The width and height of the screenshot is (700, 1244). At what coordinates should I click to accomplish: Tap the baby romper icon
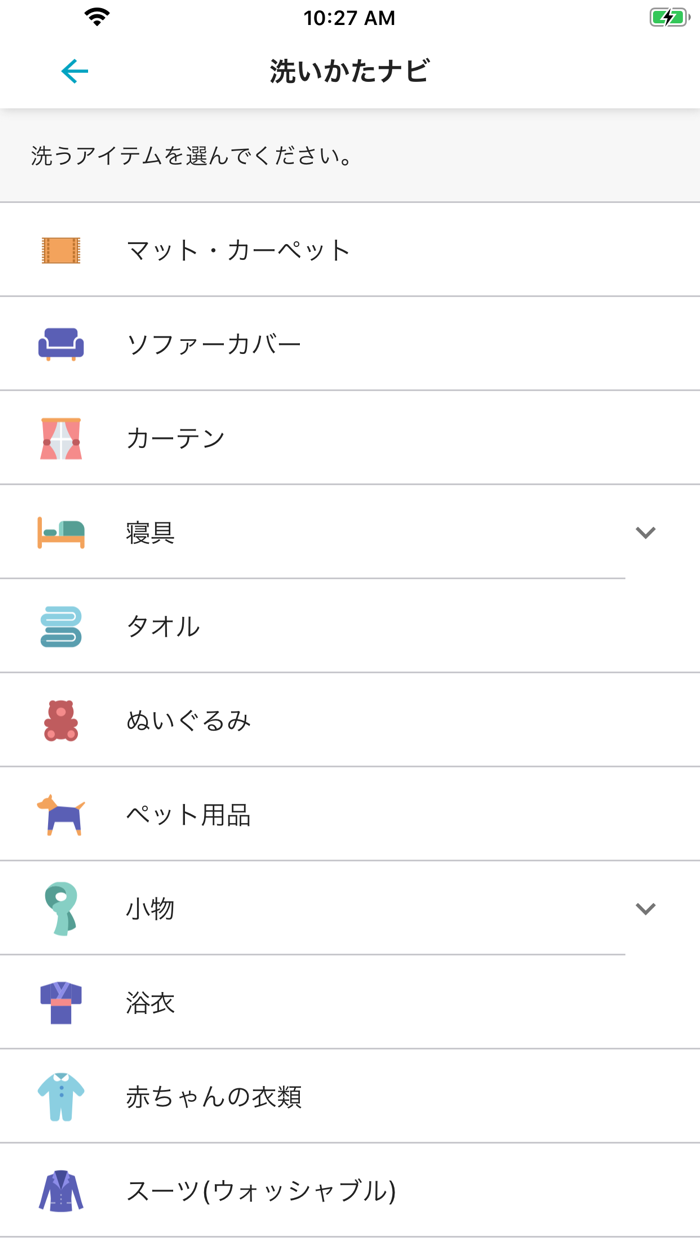tap(61, 1097)
